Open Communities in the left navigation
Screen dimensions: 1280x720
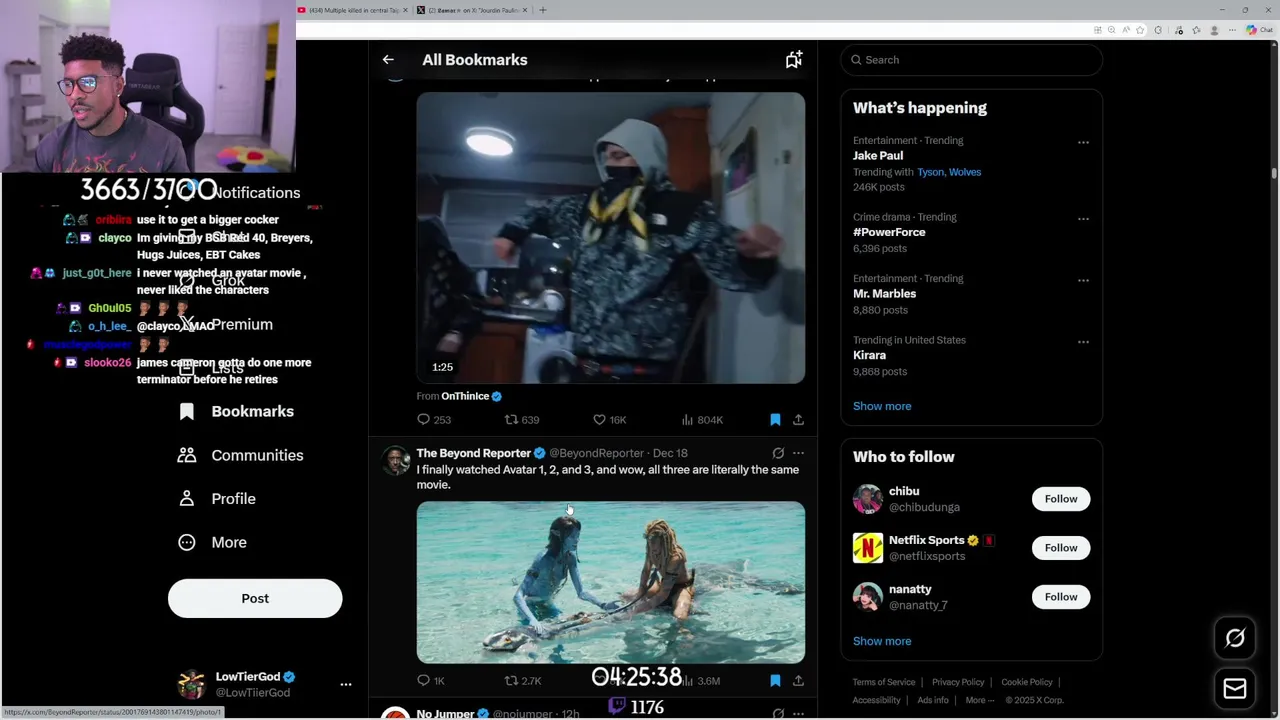[x=240, y=455]
